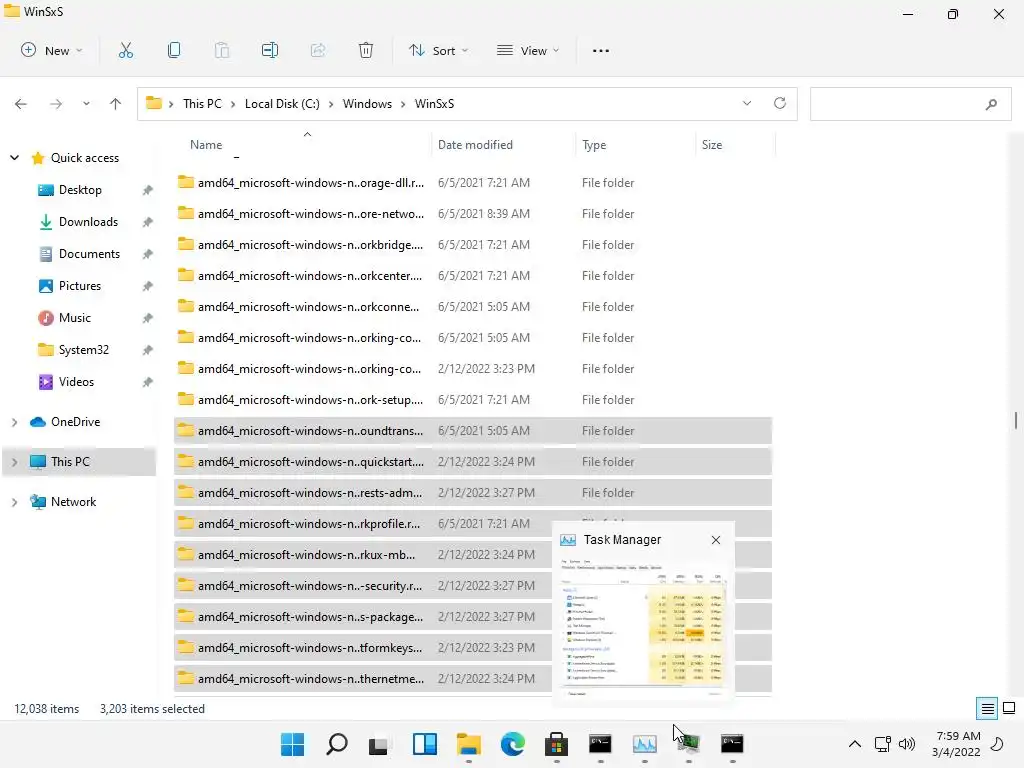This screenshot has height=768, width=1024.
Task: Open the New dropdown menu
Action: (52, 50)
